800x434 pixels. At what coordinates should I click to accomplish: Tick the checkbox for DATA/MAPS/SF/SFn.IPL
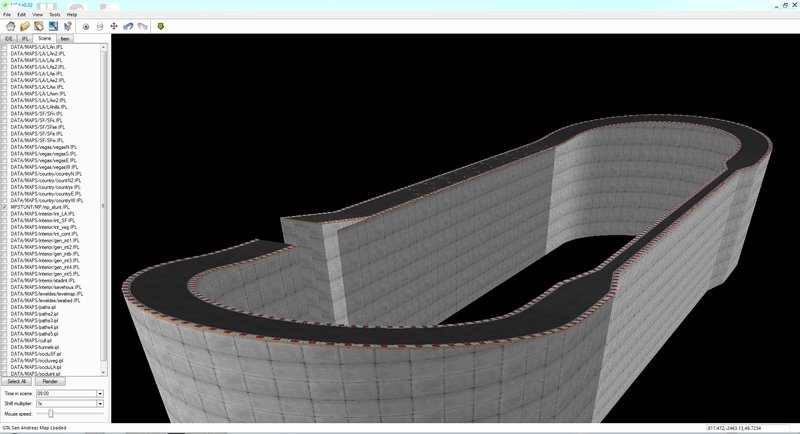[5, 114]
